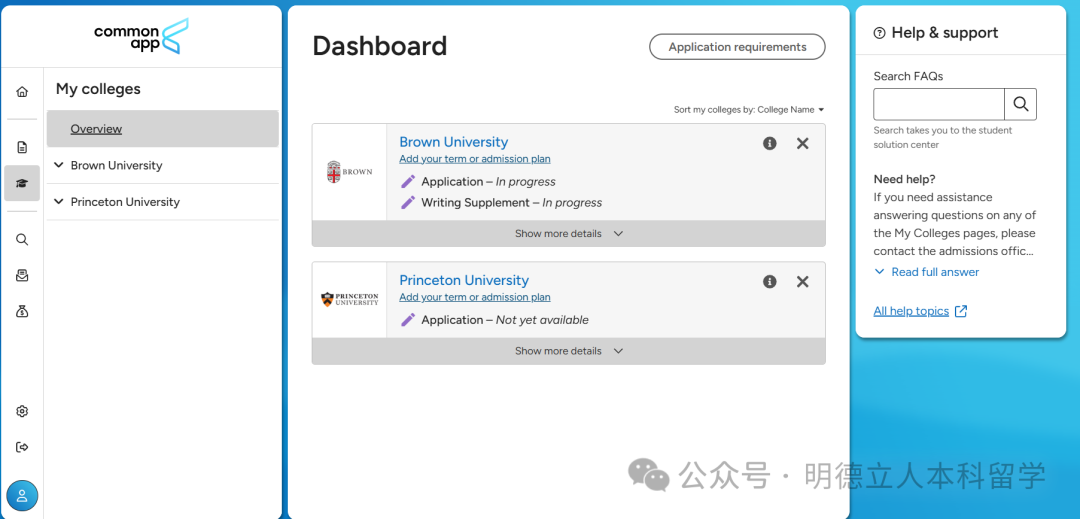View Brown University info icon

tap(770, 143)
